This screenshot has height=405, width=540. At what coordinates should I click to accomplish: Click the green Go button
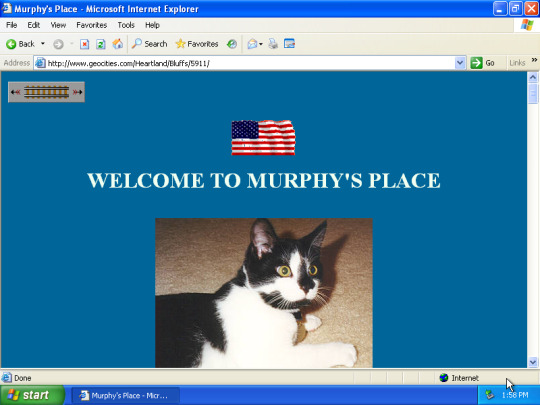tap(483, 63)
